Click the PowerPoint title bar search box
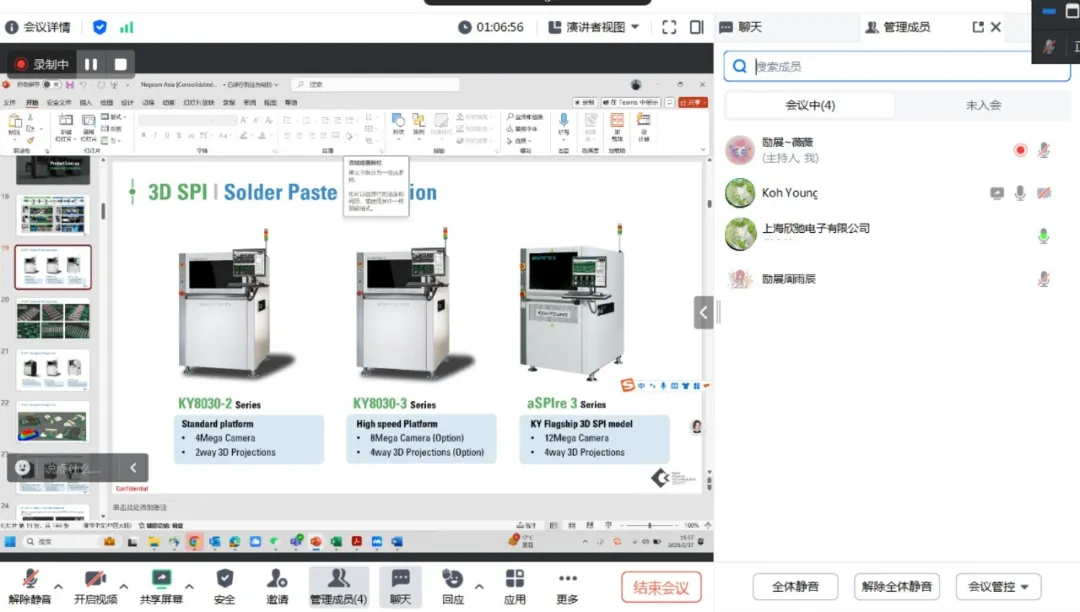 click(375, 84)
